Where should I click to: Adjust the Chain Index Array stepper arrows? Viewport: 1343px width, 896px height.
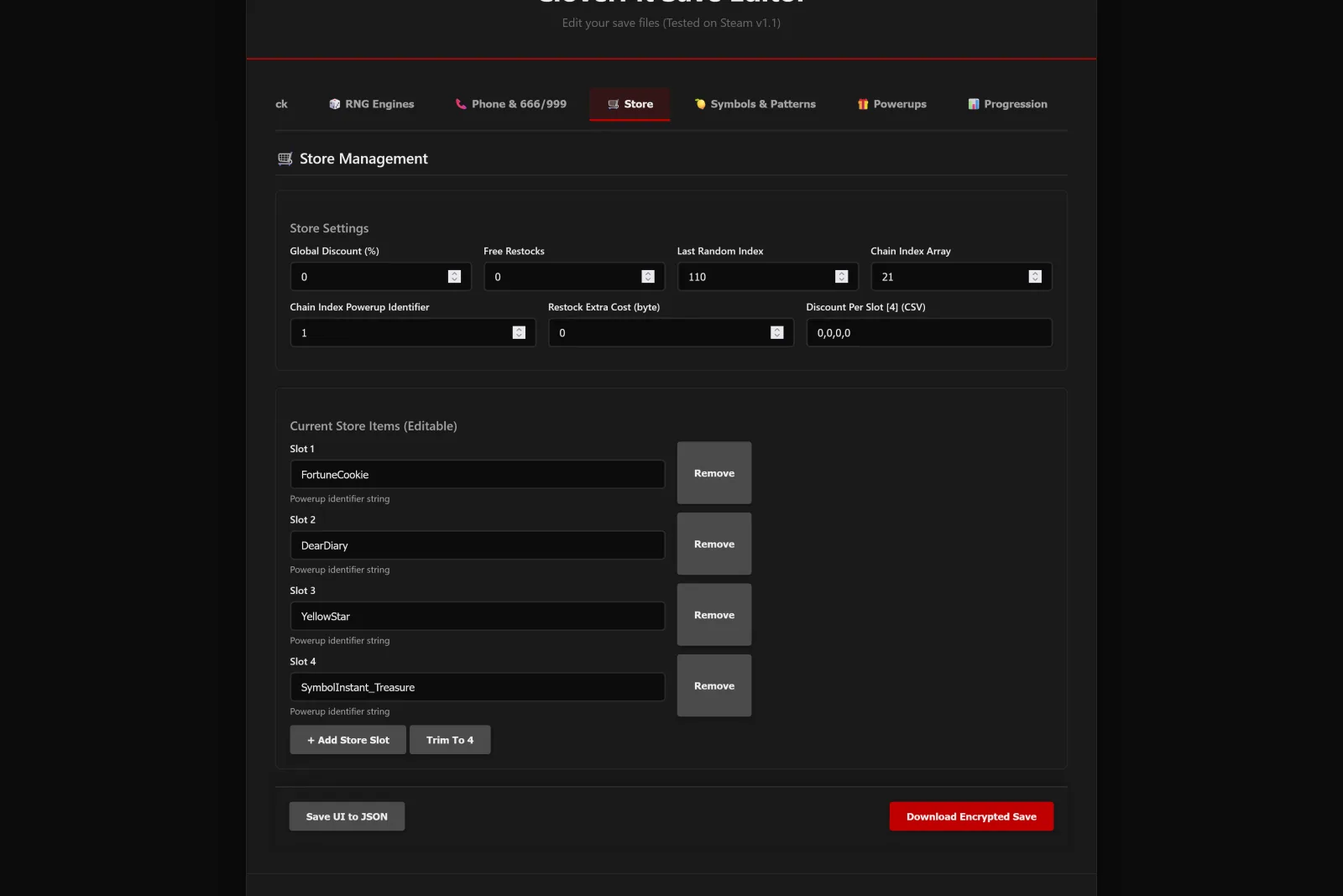click(1035, 277)
